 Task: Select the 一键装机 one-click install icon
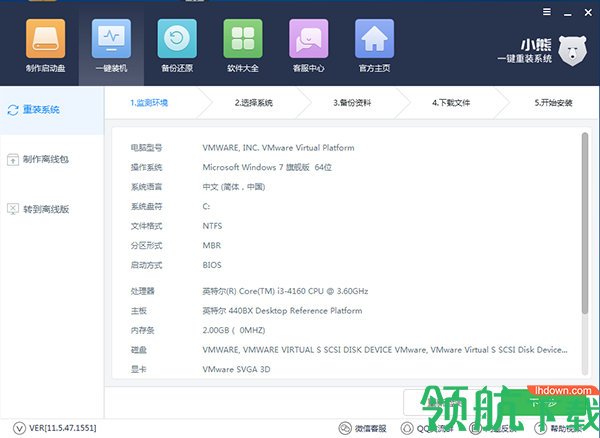click(111, 39)
